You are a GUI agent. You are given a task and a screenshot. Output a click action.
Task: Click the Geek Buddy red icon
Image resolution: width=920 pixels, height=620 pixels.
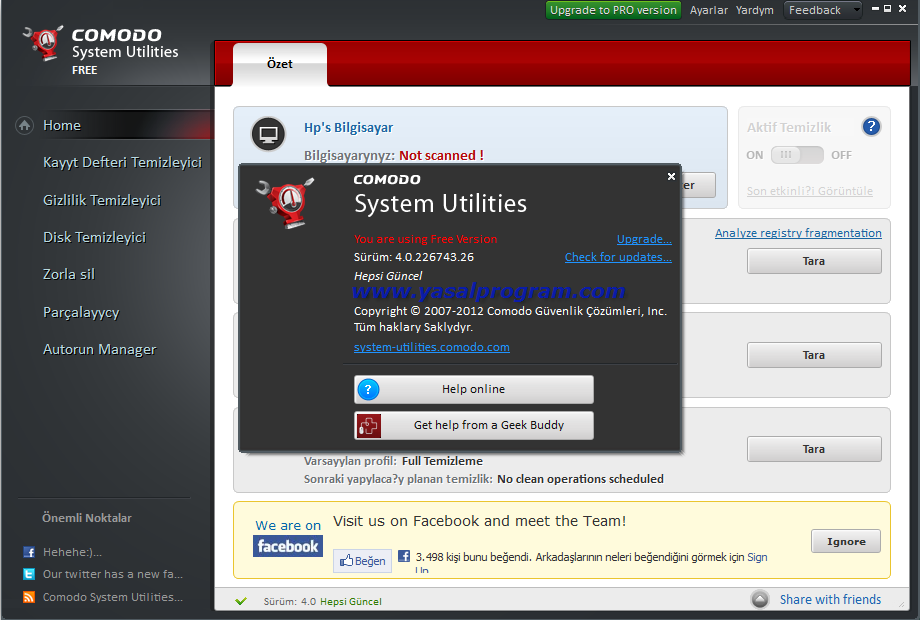368,425
